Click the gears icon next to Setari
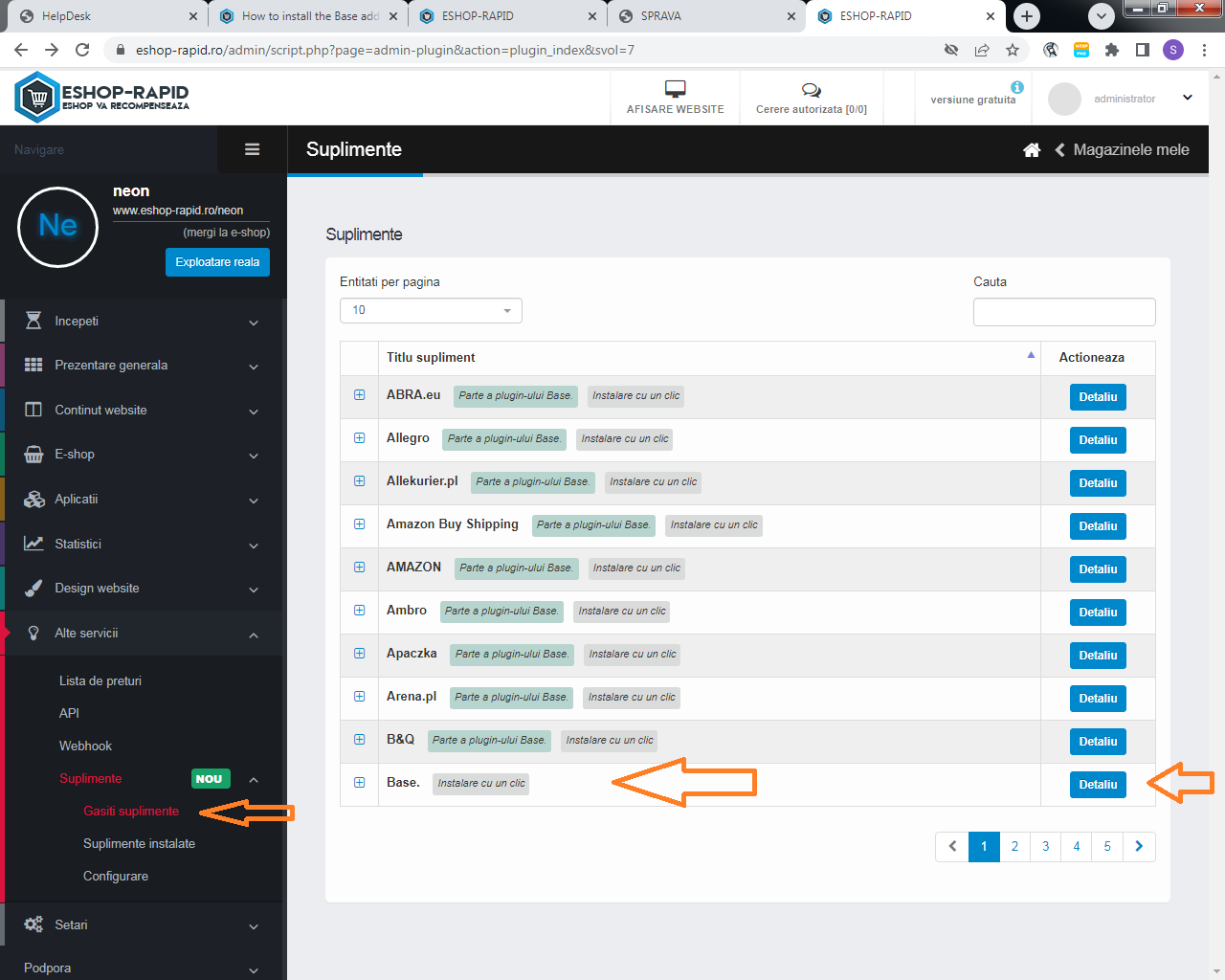Viewport: 1225px width, 980px height. pyautogui.click(x=33, y=924)
